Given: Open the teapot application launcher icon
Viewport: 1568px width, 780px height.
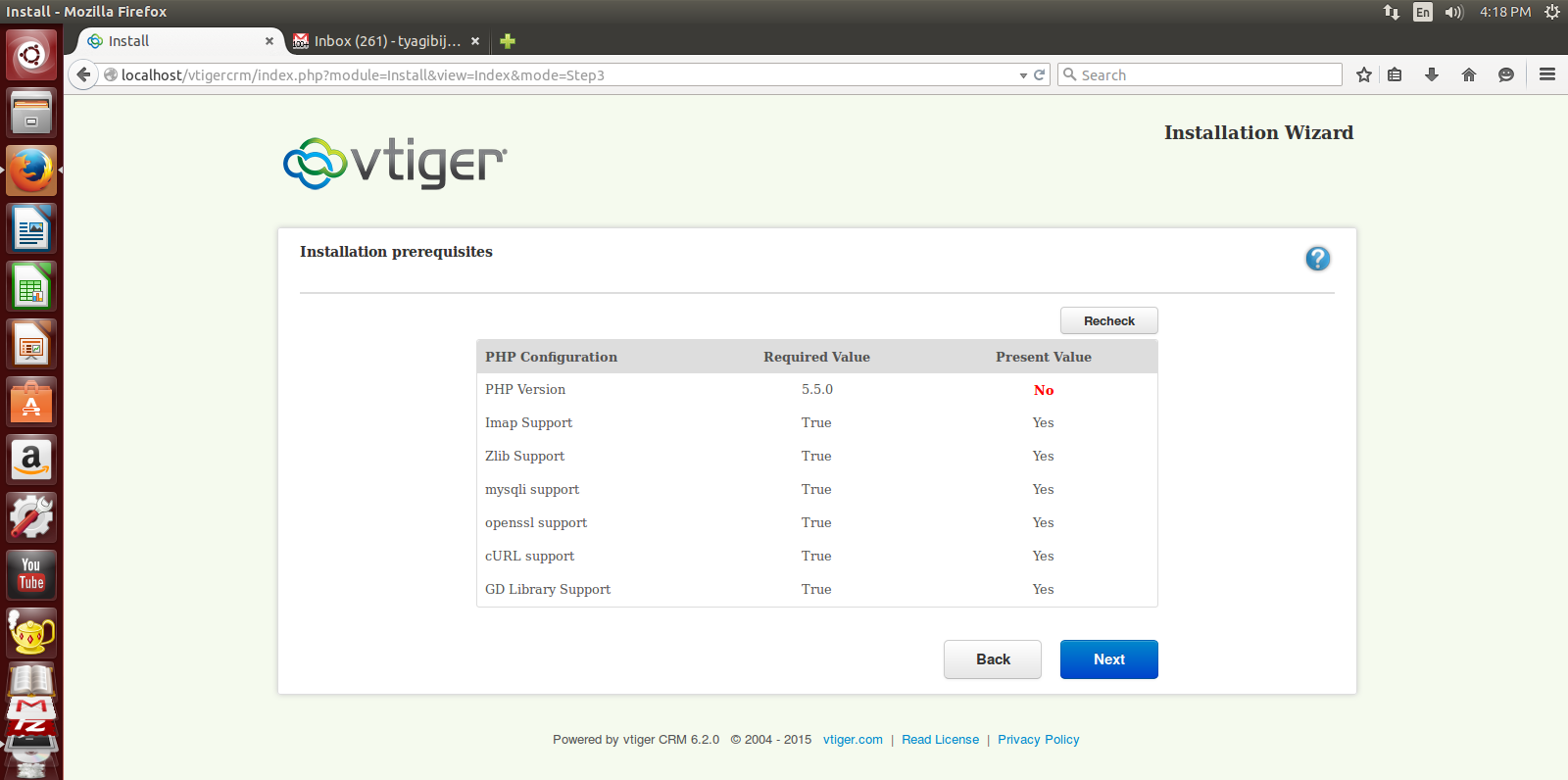Looking at the screenshot, I should pos(31,633).
